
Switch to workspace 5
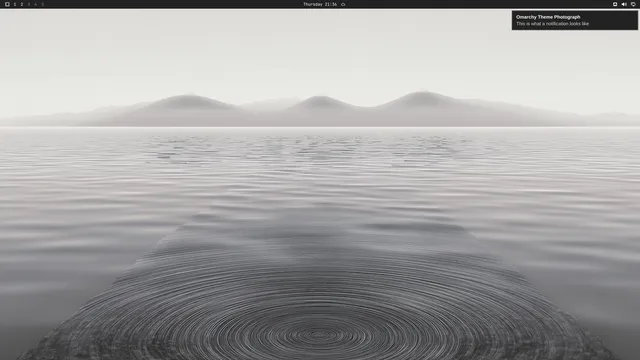click(42, 4)
